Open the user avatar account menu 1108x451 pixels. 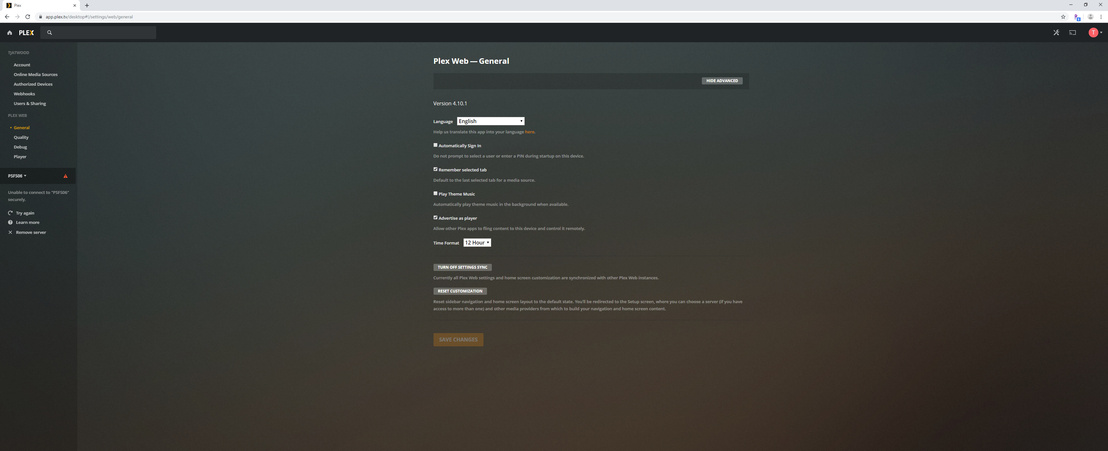pos(1095,33)
